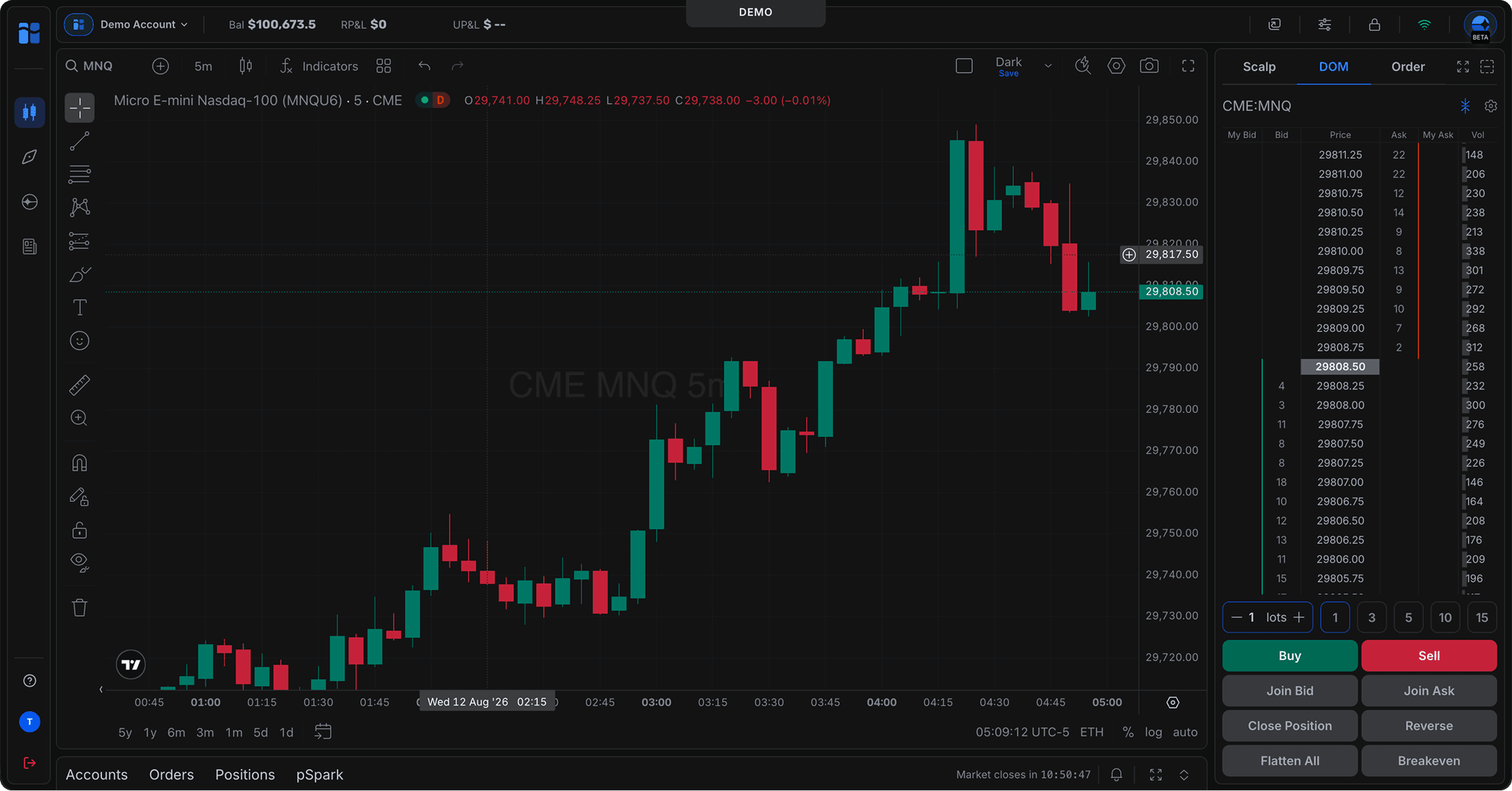Open the emoji icons tool
This screenshot has width=1512, height=791.
click(80, 340)
